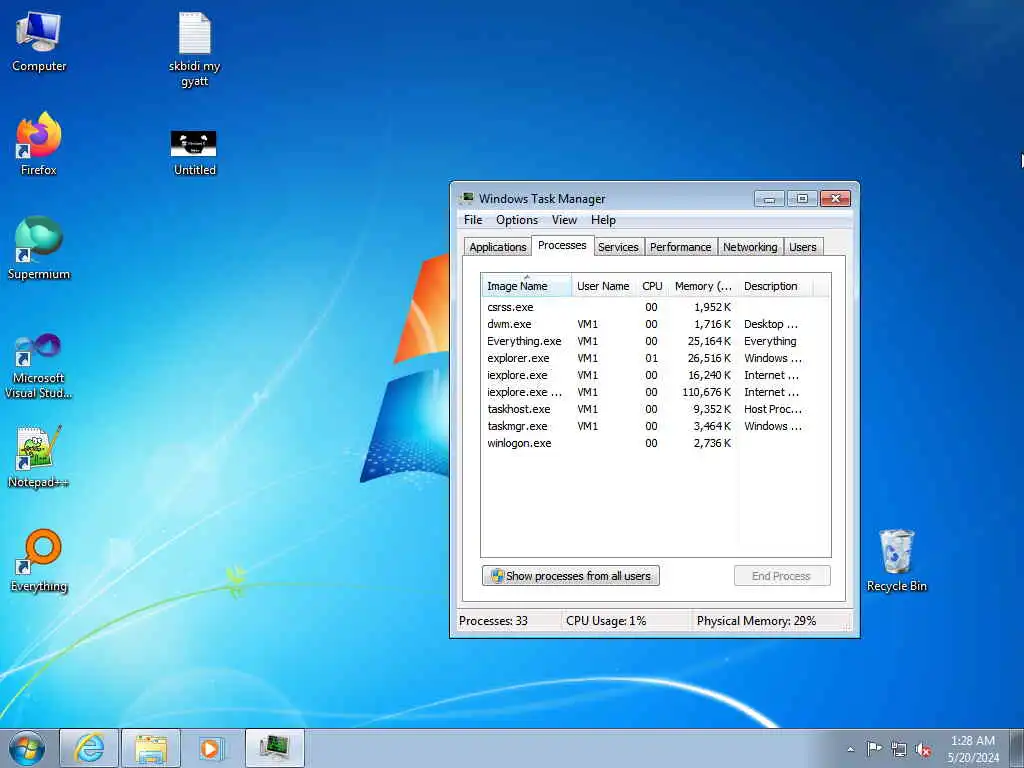1024x768 pixels.
Task: Open the File menu
Action: pos(473,220)
